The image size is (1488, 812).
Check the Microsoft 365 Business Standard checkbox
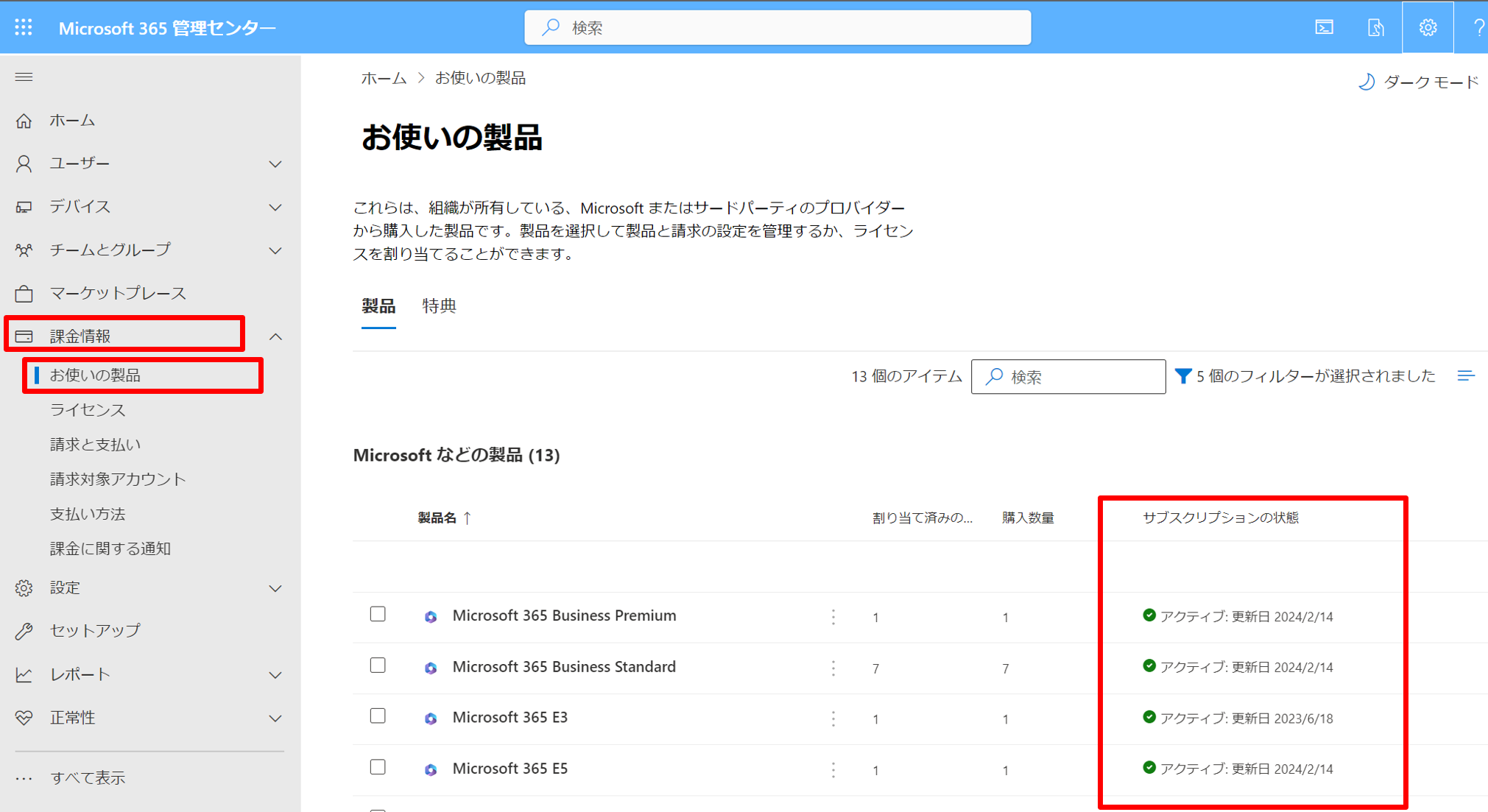[x=378, y=666]
